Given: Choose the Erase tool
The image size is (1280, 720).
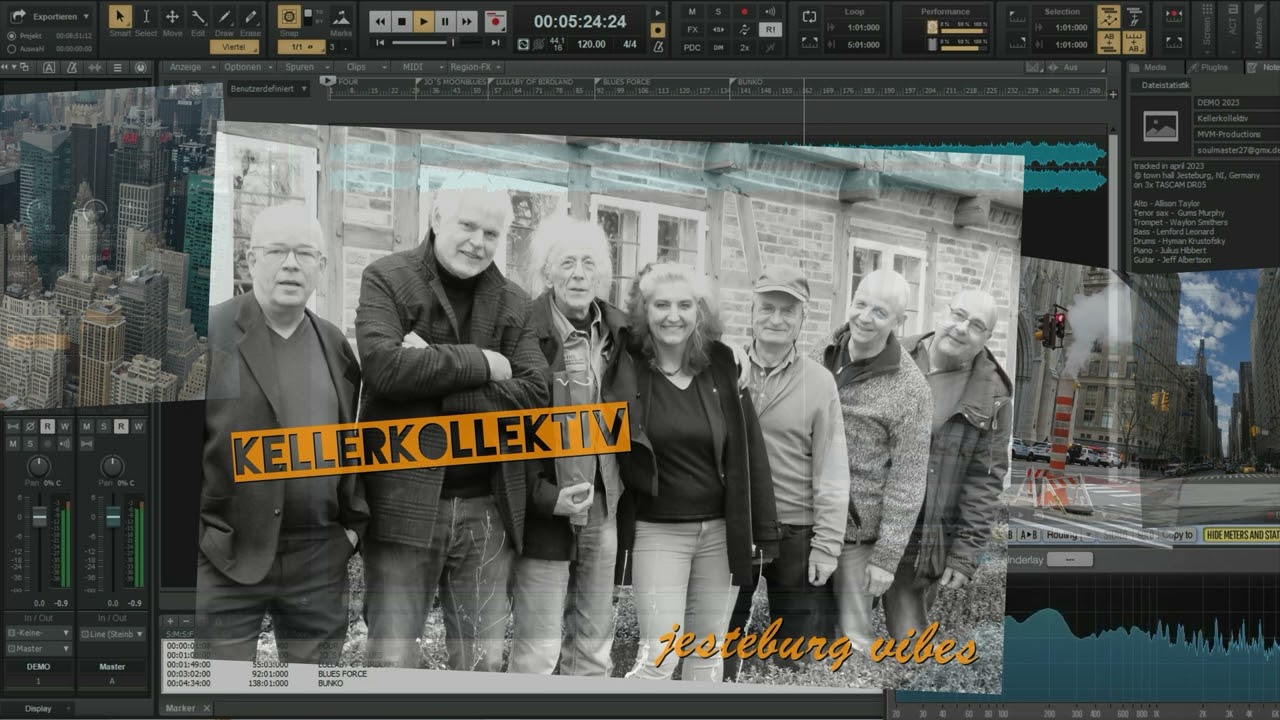Looking at the screenshot, I should (250, 17).
